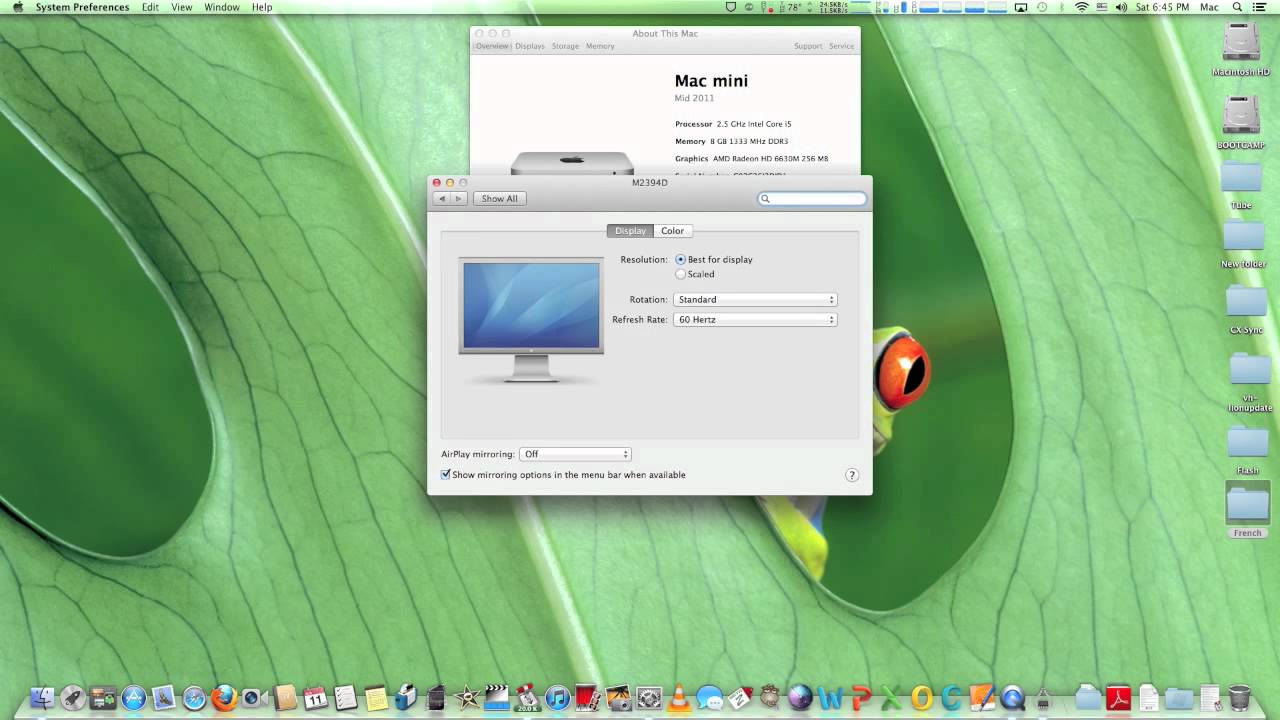The height and width of the screenshot is (720, 1280).
Task: Launch Outlook O icon in Dock
Action: coord(922,697)
